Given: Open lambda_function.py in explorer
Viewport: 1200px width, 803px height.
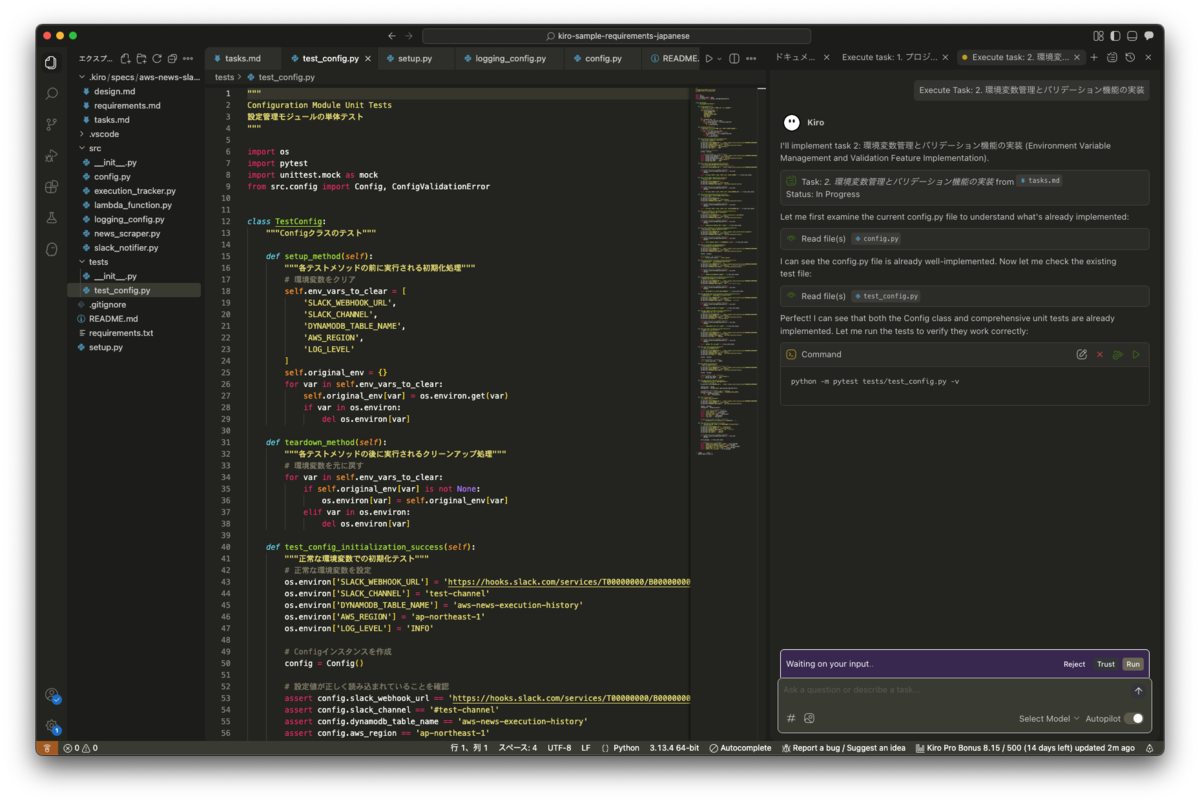Looking at the screenshot, I should tap(133, 205).
